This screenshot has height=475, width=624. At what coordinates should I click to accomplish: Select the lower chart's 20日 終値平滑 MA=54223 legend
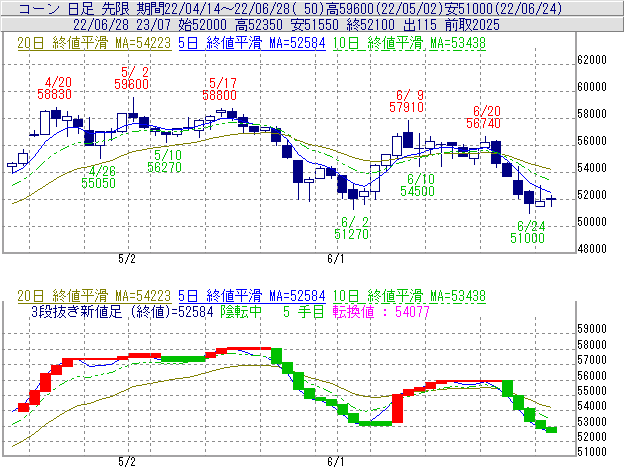(94, 296)
